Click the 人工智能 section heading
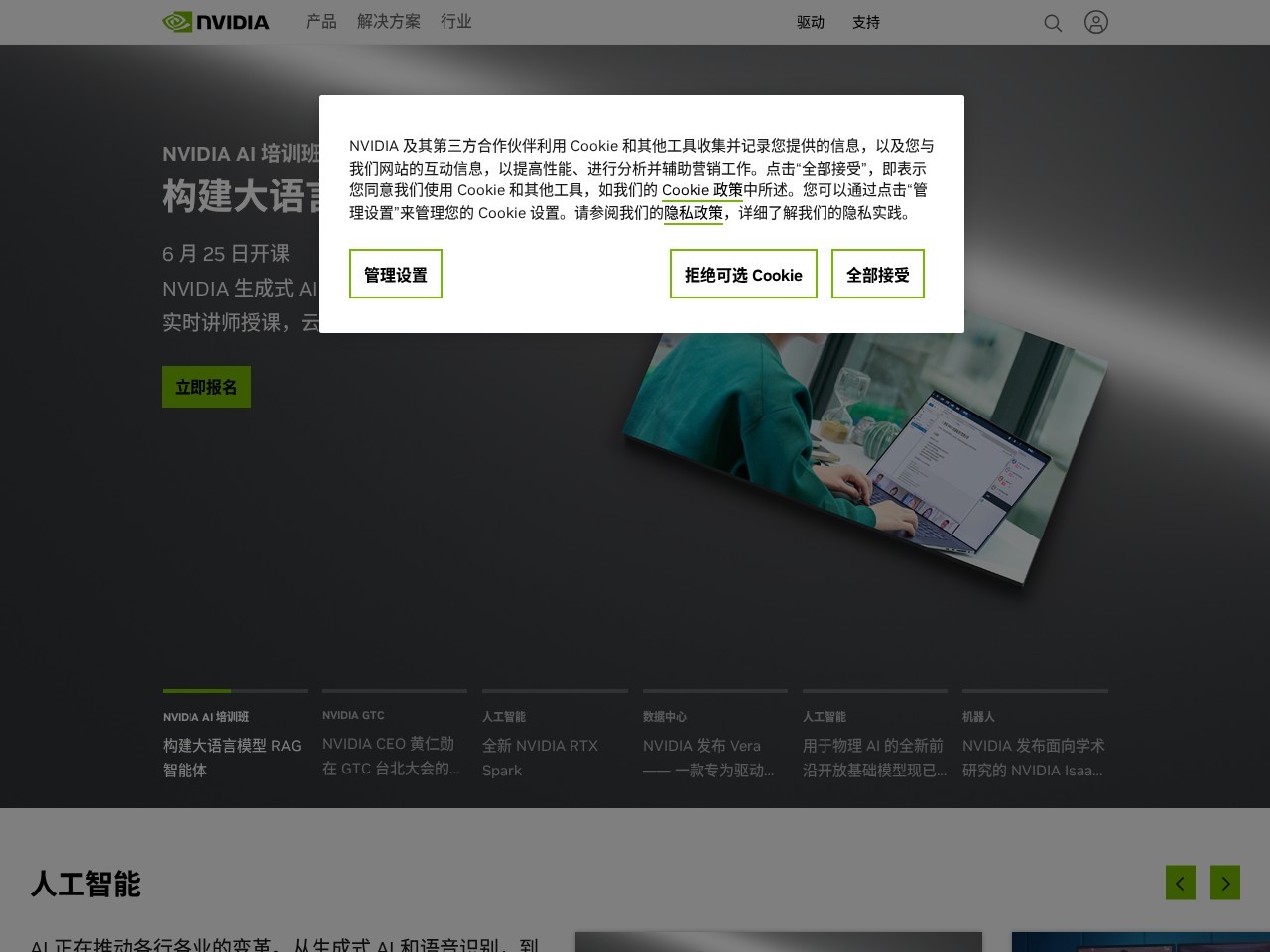This screenshot has width=1270, height=952. click(85, 884)
